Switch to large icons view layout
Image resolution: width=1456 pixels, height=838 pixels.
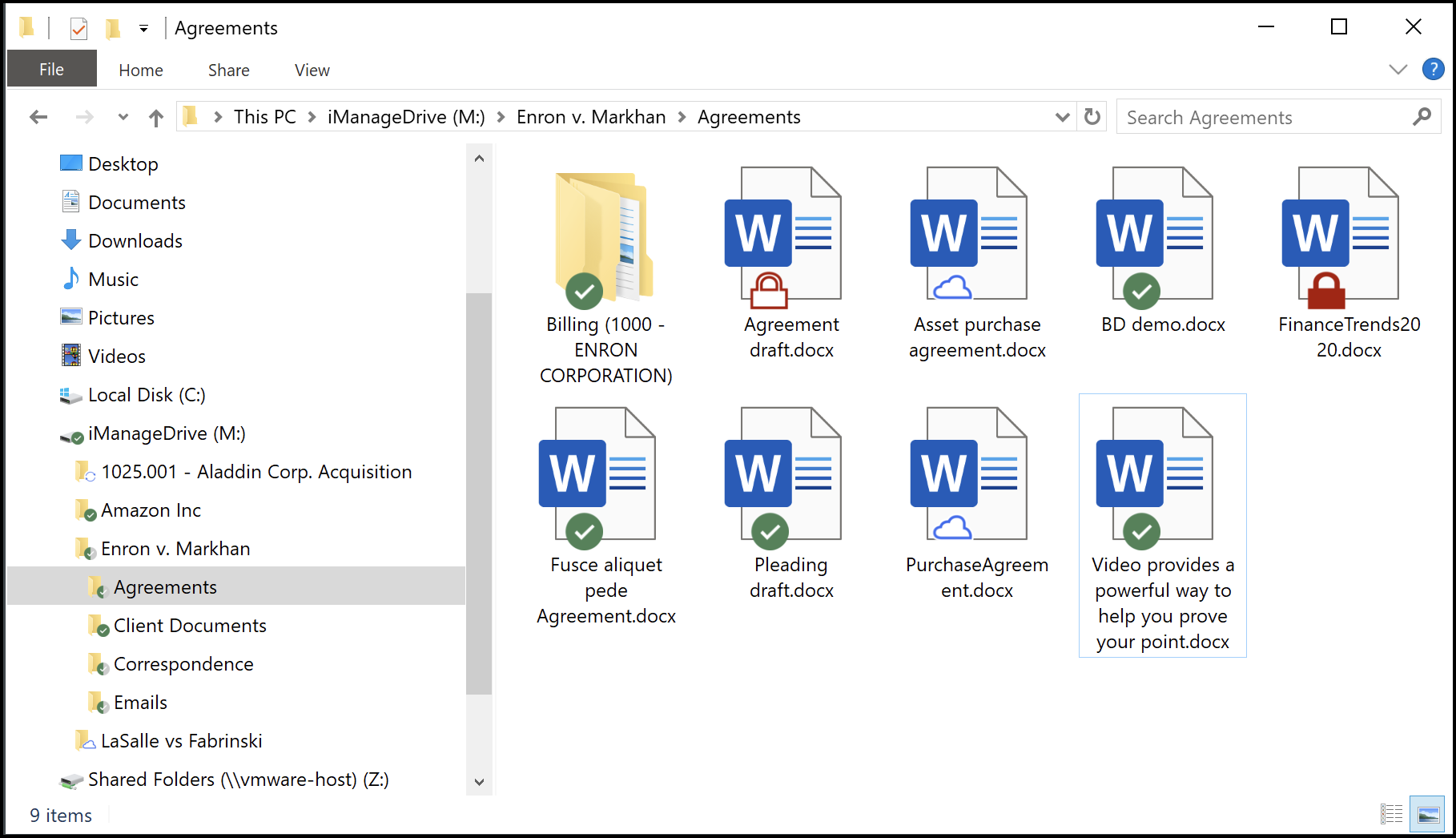[1427, 815]
